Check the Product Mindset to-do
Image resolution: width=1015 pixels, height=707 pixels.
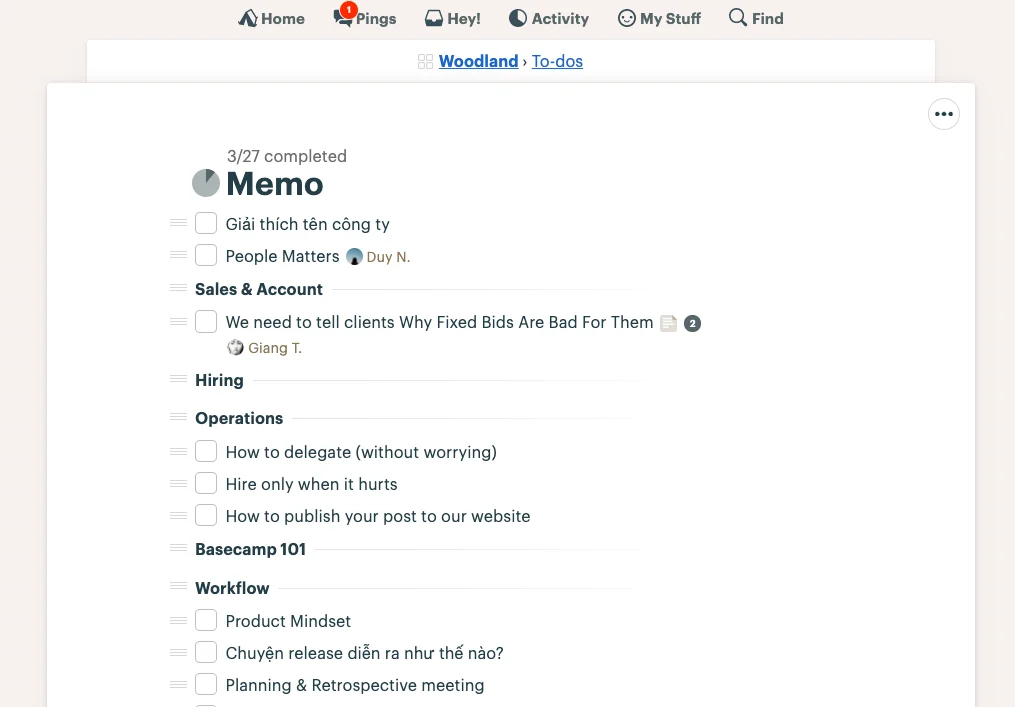[x=206, y=620]
